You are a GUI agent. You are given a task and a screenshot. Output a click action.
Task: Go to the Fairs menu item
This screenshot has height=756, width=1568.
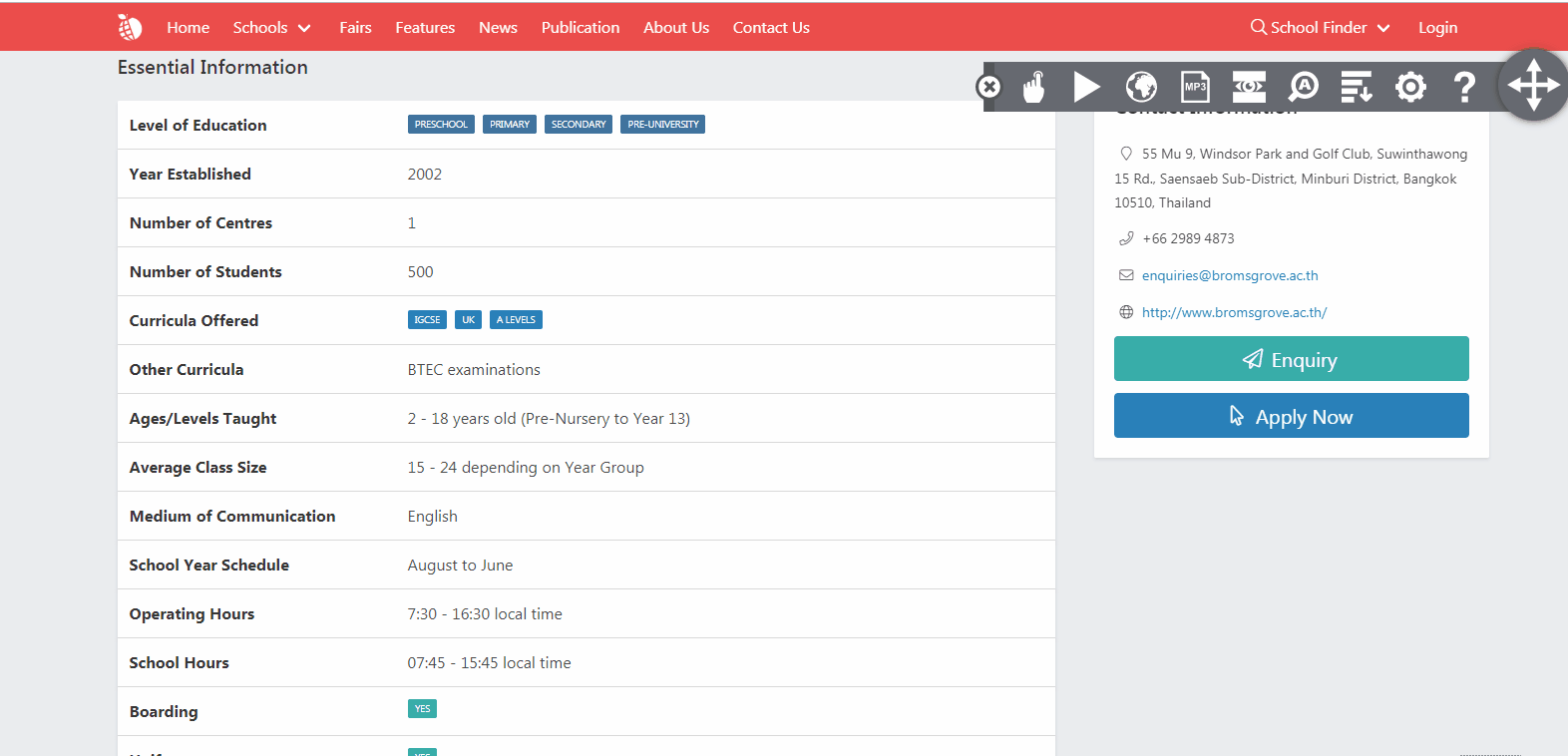(355, 28)
